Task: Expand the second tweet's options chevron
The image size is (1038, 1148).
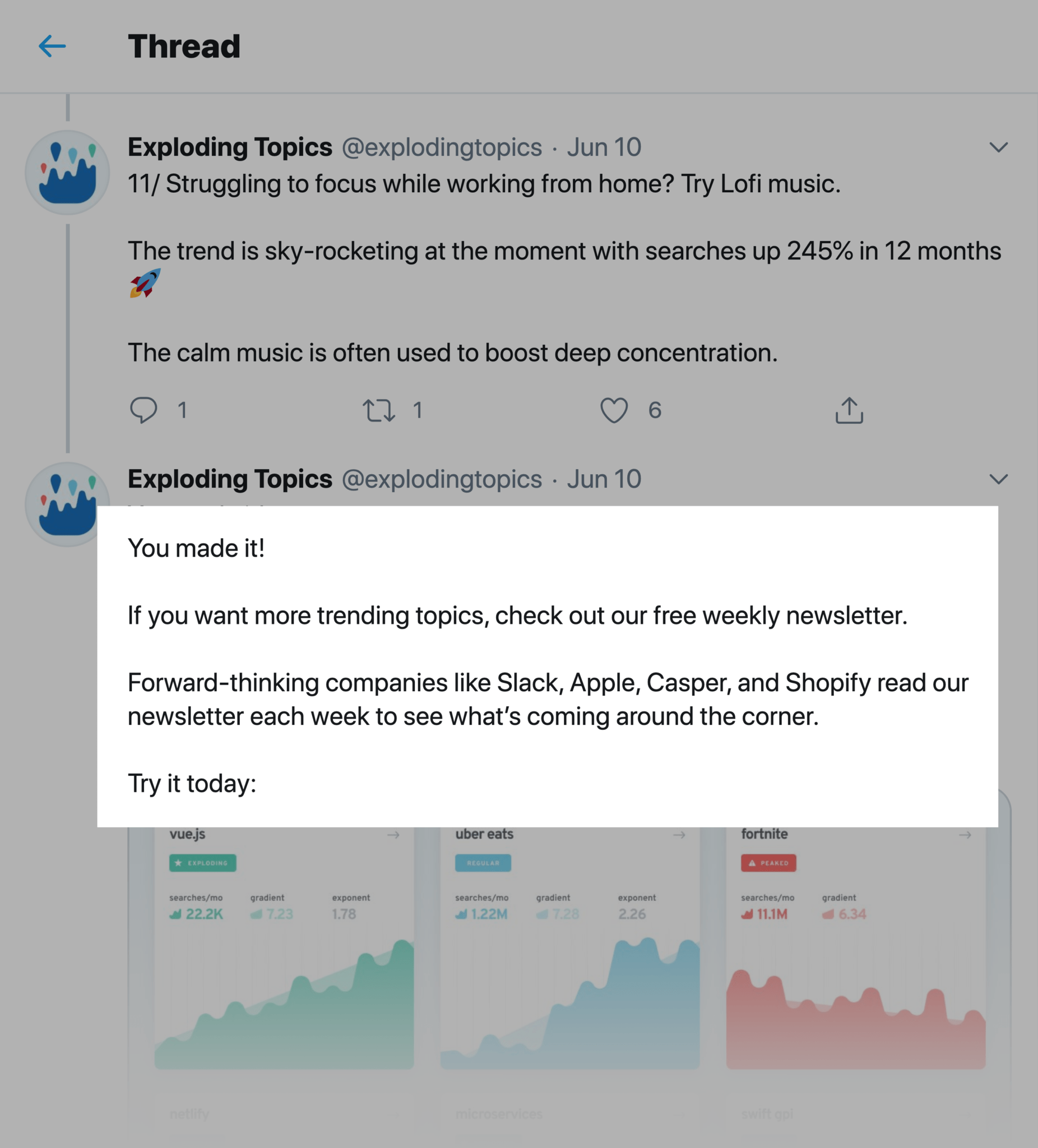Action: coord(998,479)
